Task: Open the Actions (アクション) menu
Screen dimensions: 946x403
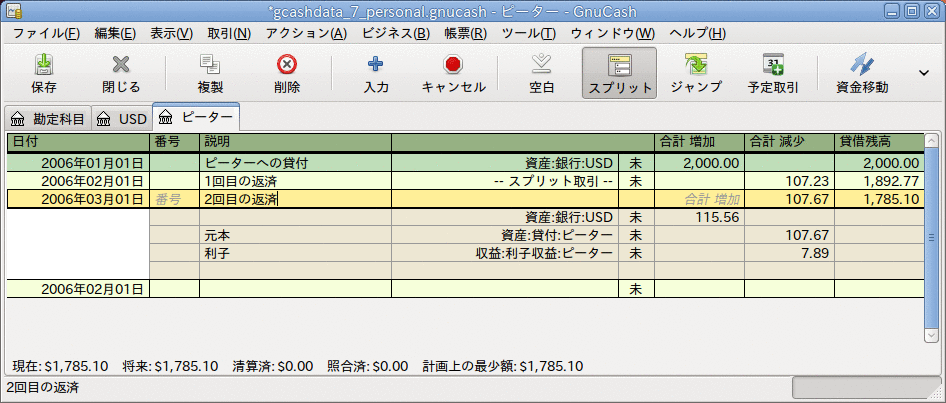Action: coord(306,33)
